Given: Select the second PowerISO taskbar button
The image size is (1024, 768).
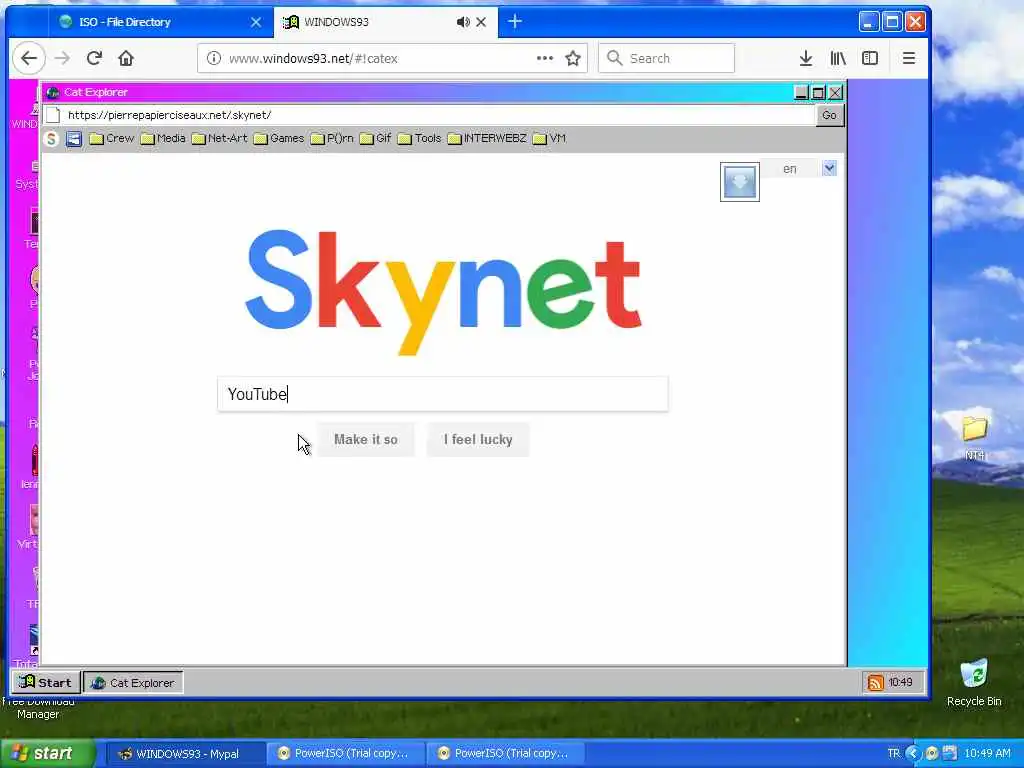Looking at the screenshot, I should pos(506,754).
